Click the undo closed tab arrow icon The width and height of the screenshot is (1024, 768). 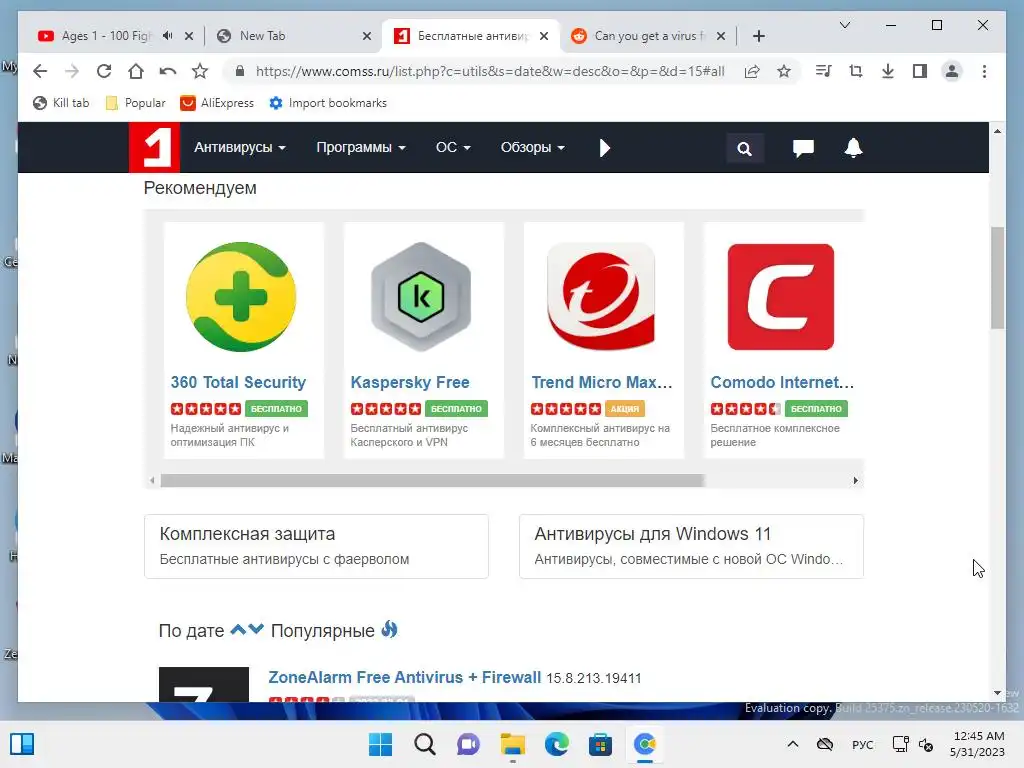pos(168,71)
